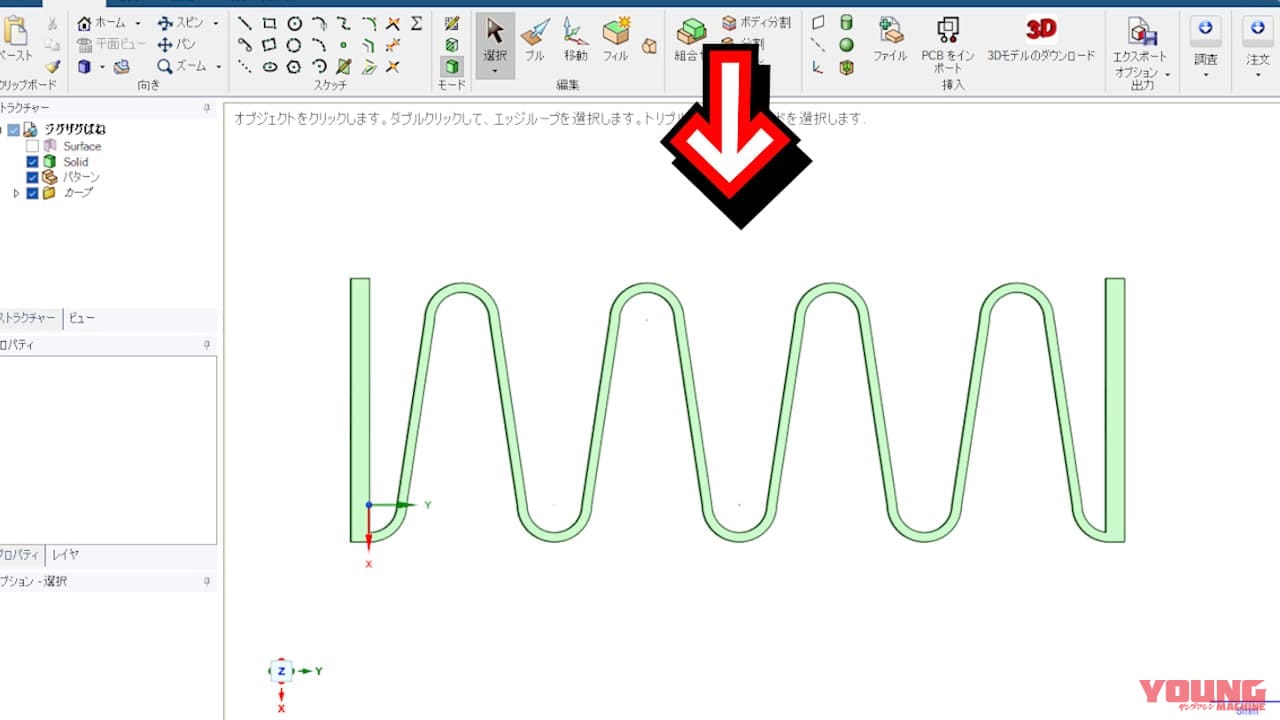The height and width of the screenshot is (720, 1280).
Task: Enable the Surface checkbox in tree
Action: click(x=32, y=146)
